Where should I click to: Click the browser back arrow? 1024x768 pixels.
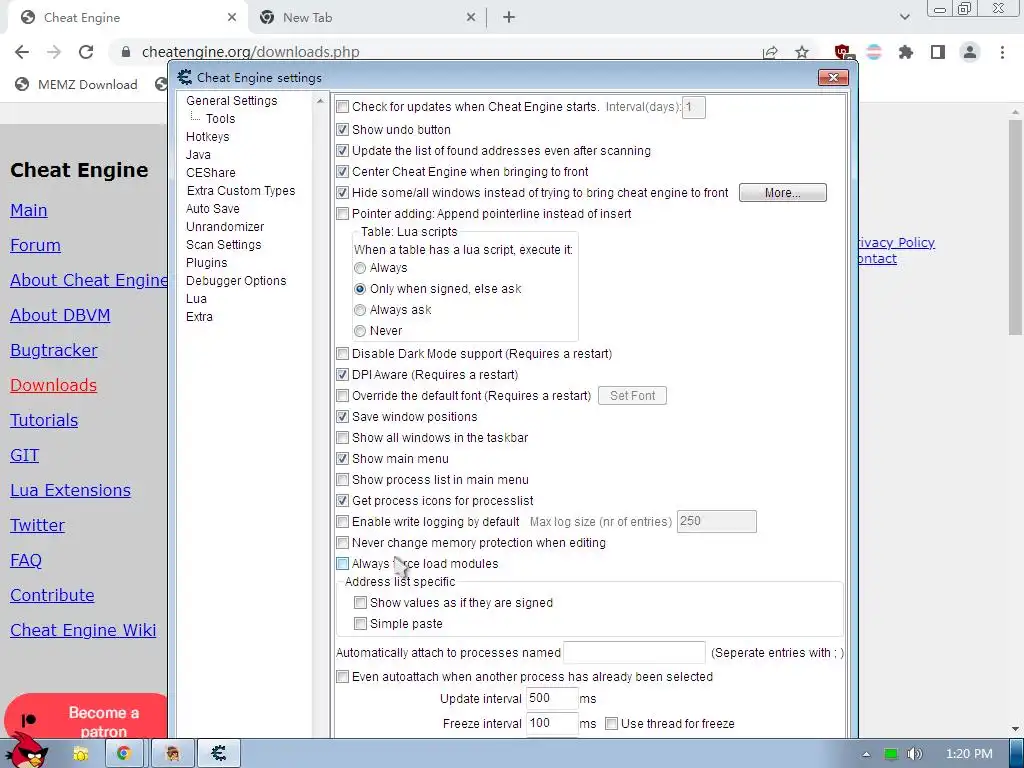tap(22, 52)
